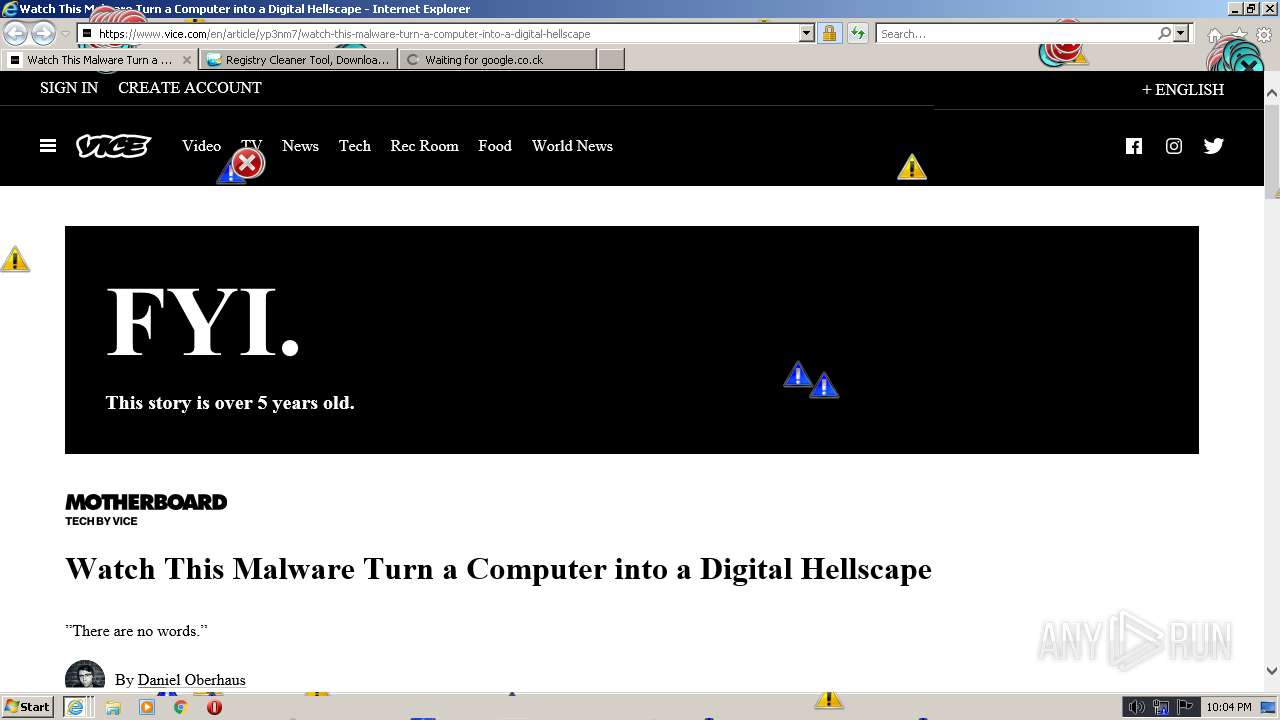1280x720 pixels.
Task: Open the News nav item
Action: (x=300, y=146)
